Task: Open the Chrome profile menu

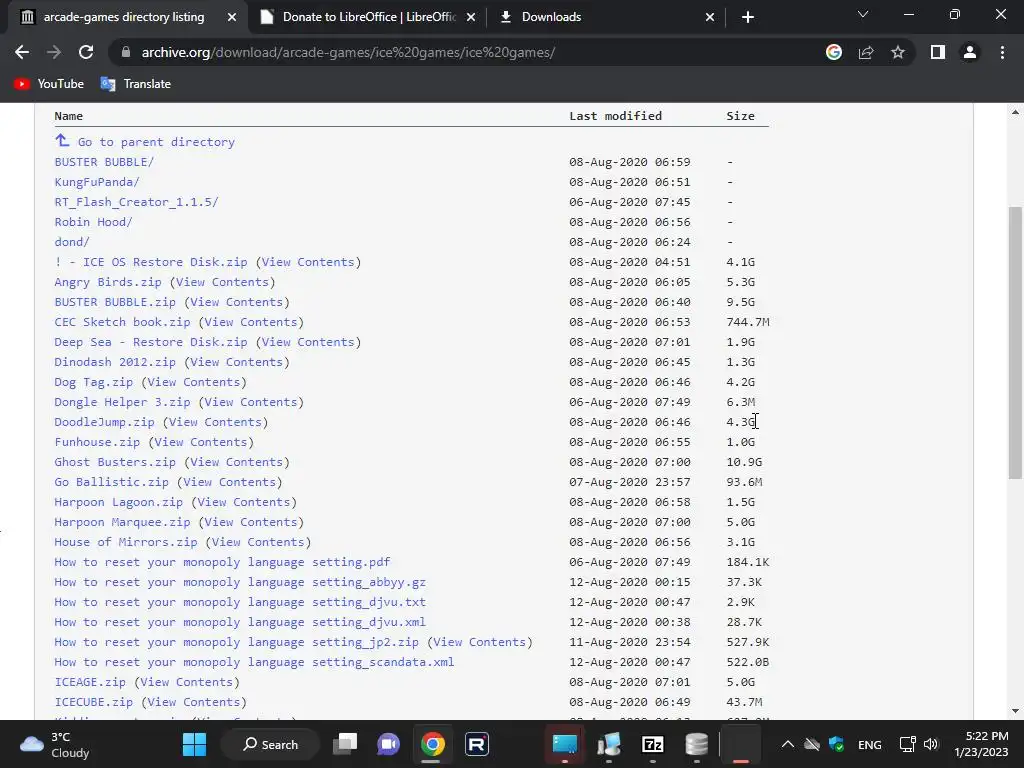Action: (x=970, y=52)
